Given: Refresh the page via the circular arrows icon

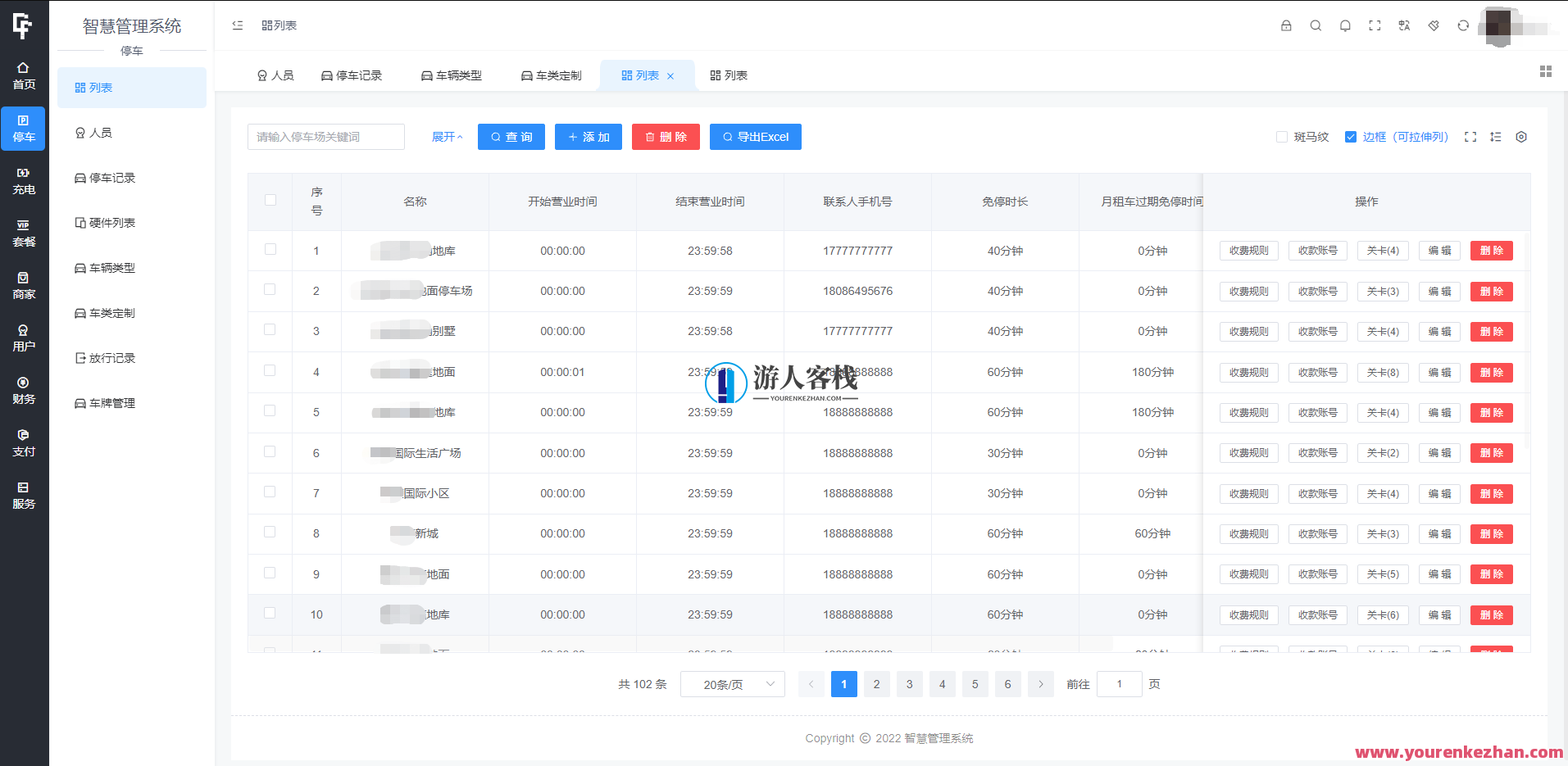Looking at the screenshot, I should [1463, 25].
